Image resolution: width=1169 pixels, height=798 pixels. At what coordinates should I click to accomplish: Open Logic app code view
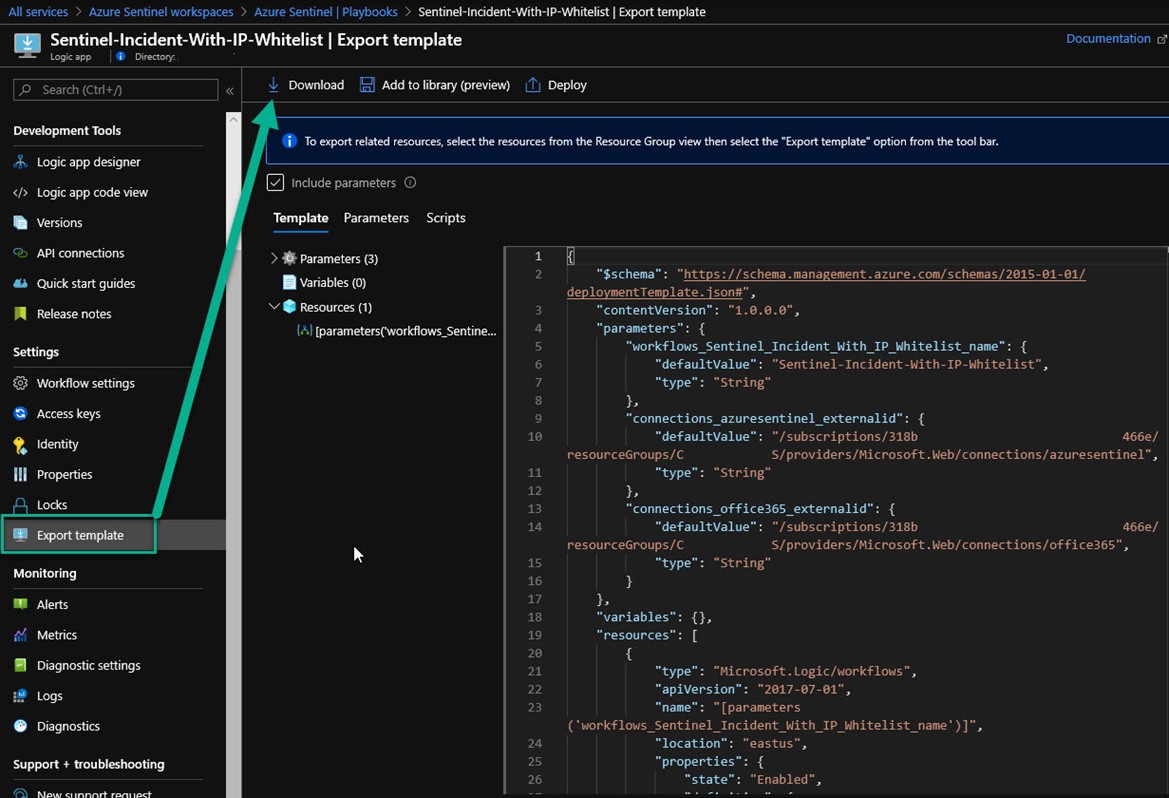(92, 192)
